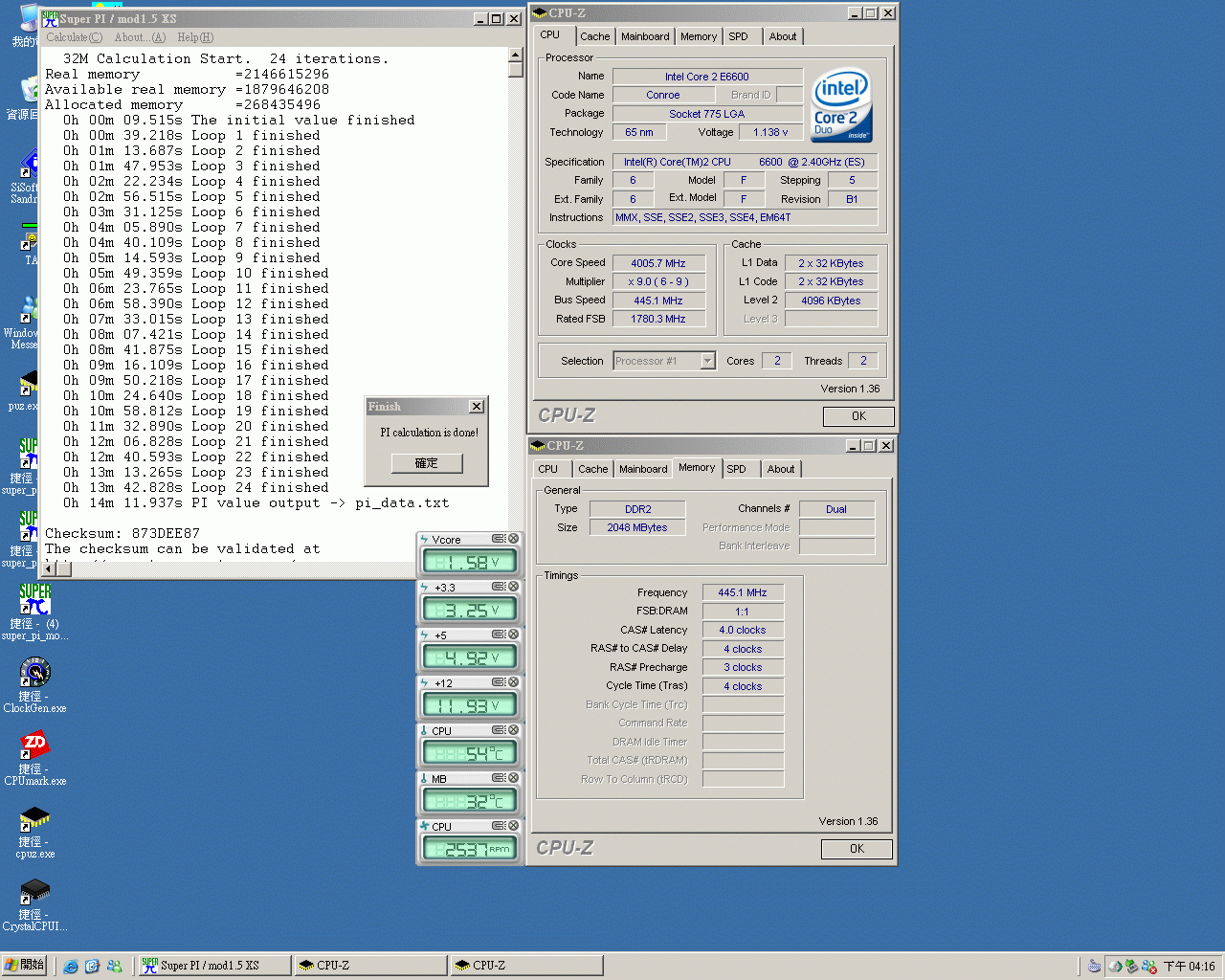Open settings icon on +12 voltage widget

pos(499,682)
